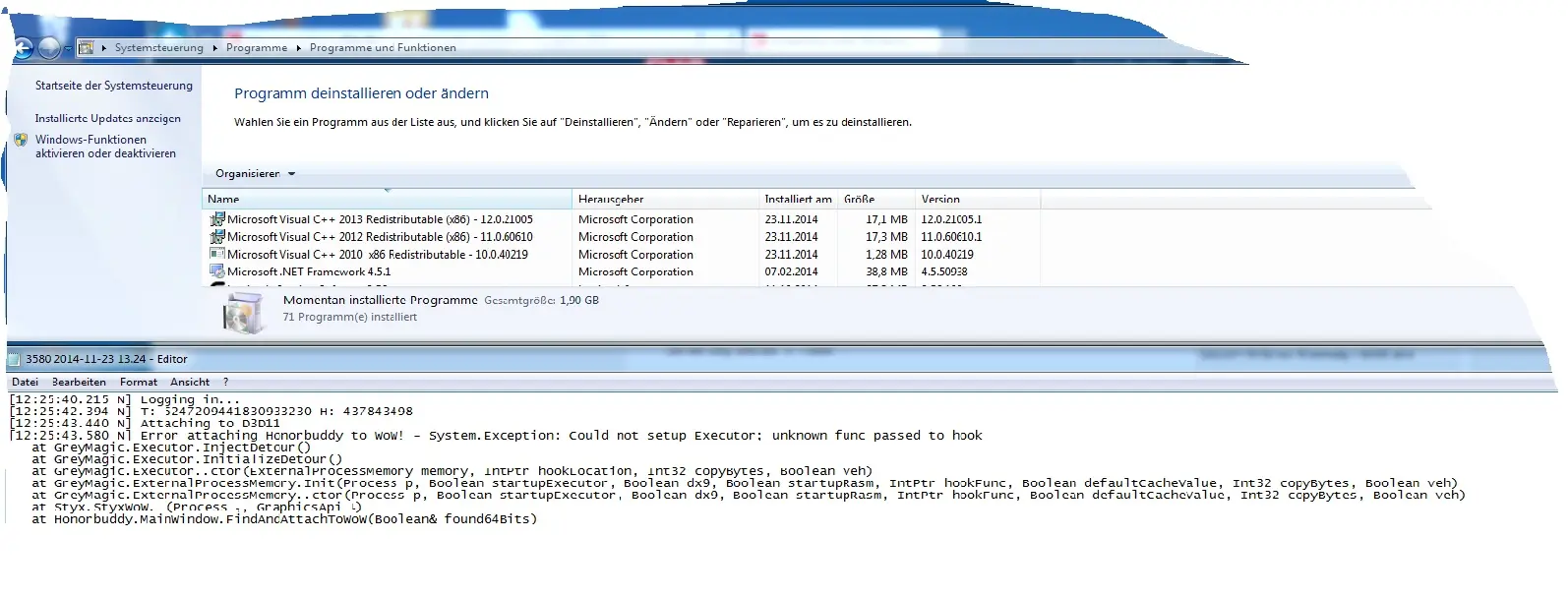
Task: Click GreyMagic.Executor.InjectDetour() stack line
Action: (x=171, y=448)
